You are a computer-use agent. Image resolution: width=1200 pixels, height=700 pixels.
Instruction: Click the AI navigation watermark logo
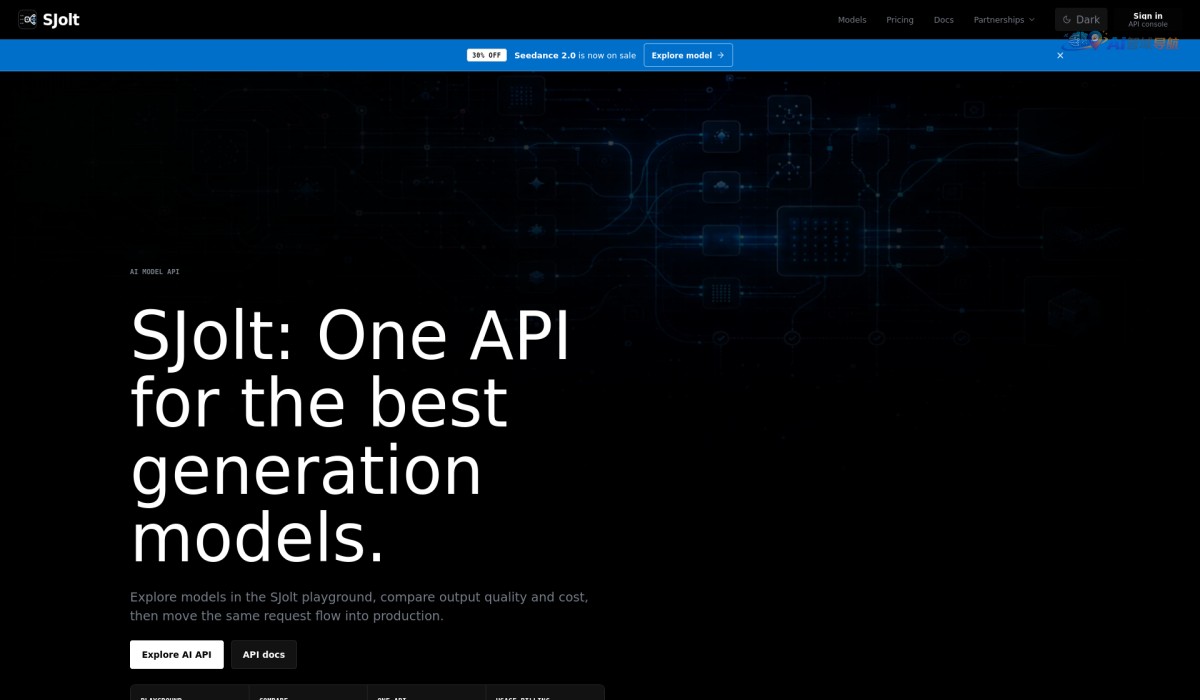[1122, 42]
